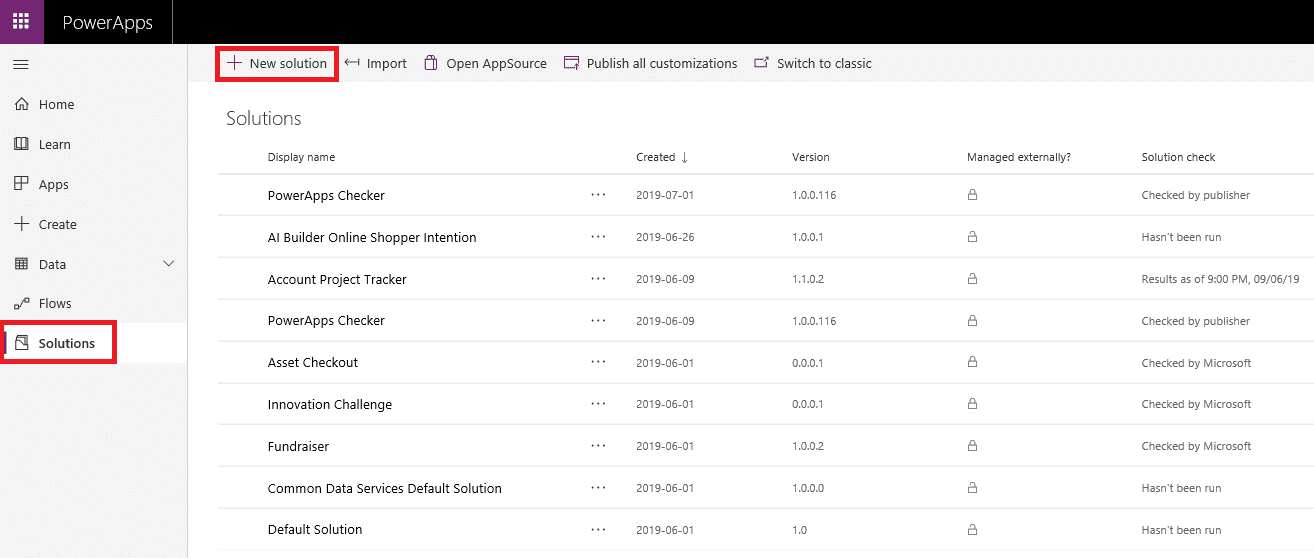
Task: Click the Switch to classic icon
Action: click(x=762, y=63)
